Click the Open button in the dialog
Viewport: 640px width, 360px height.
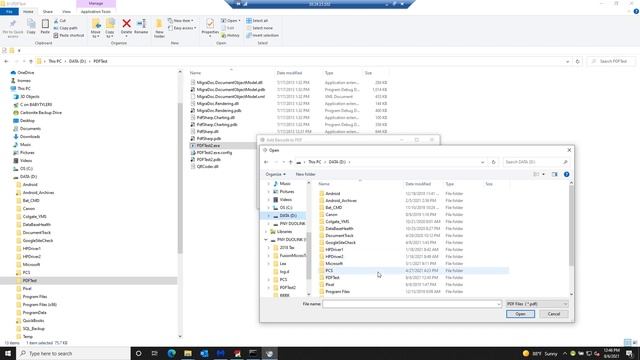[x=520, y=314]
